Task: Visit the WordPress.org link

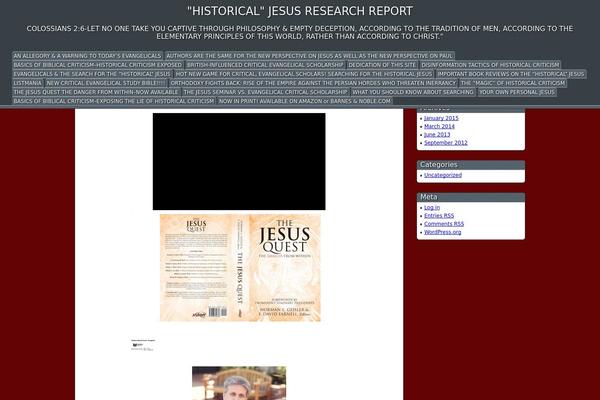Action: pyautogui.click(x=442, y=232)
